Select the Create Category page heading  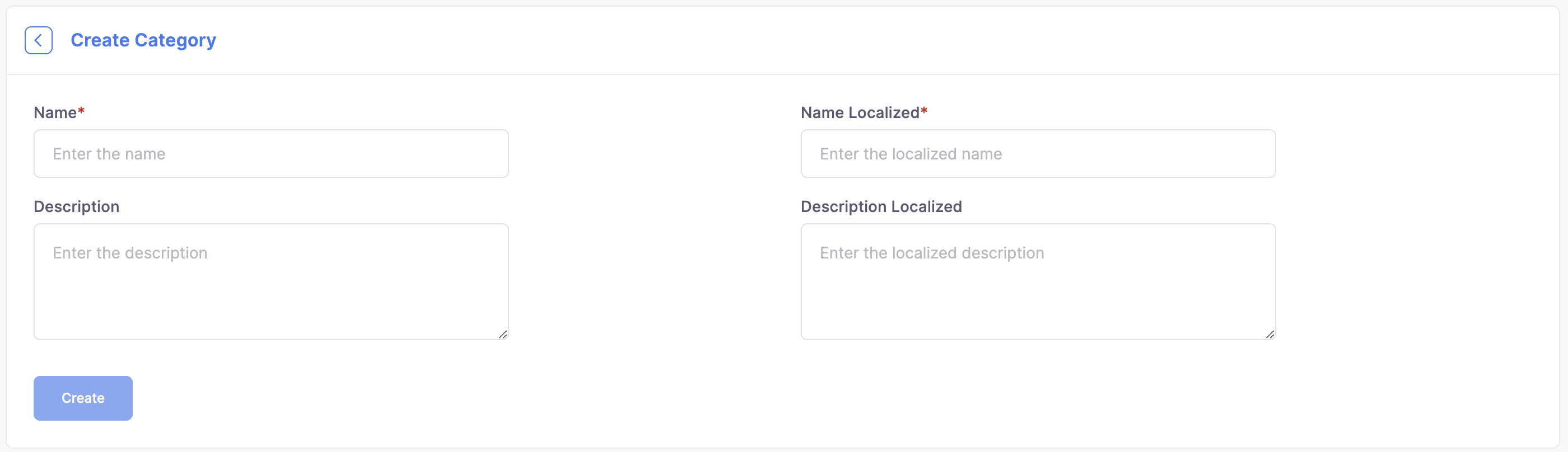click(x=143, y=40)
